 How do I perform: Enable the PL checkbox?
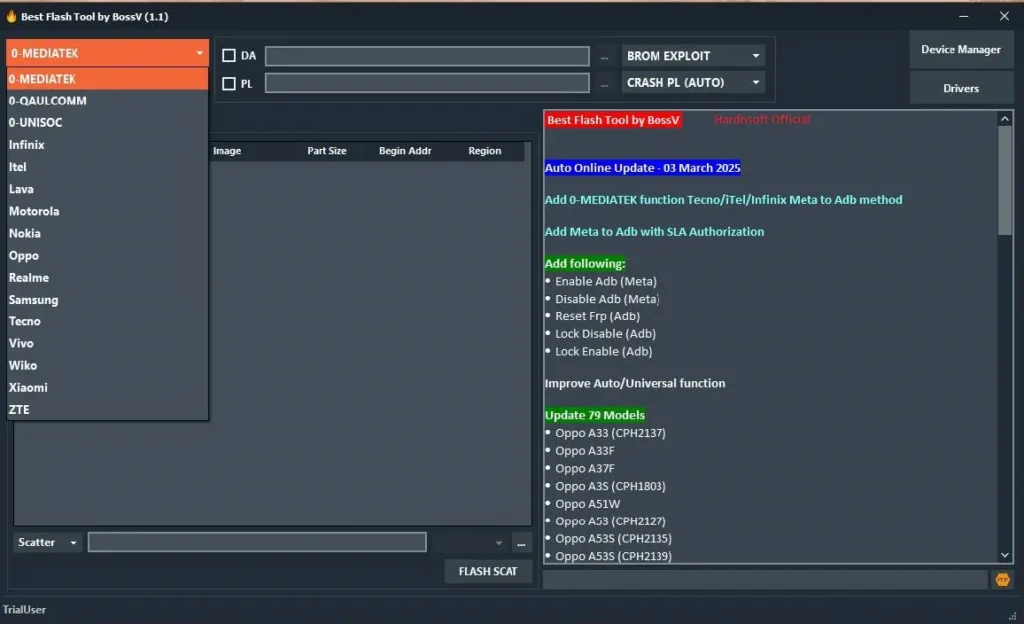pyautogui.click(x=229, y=84)
